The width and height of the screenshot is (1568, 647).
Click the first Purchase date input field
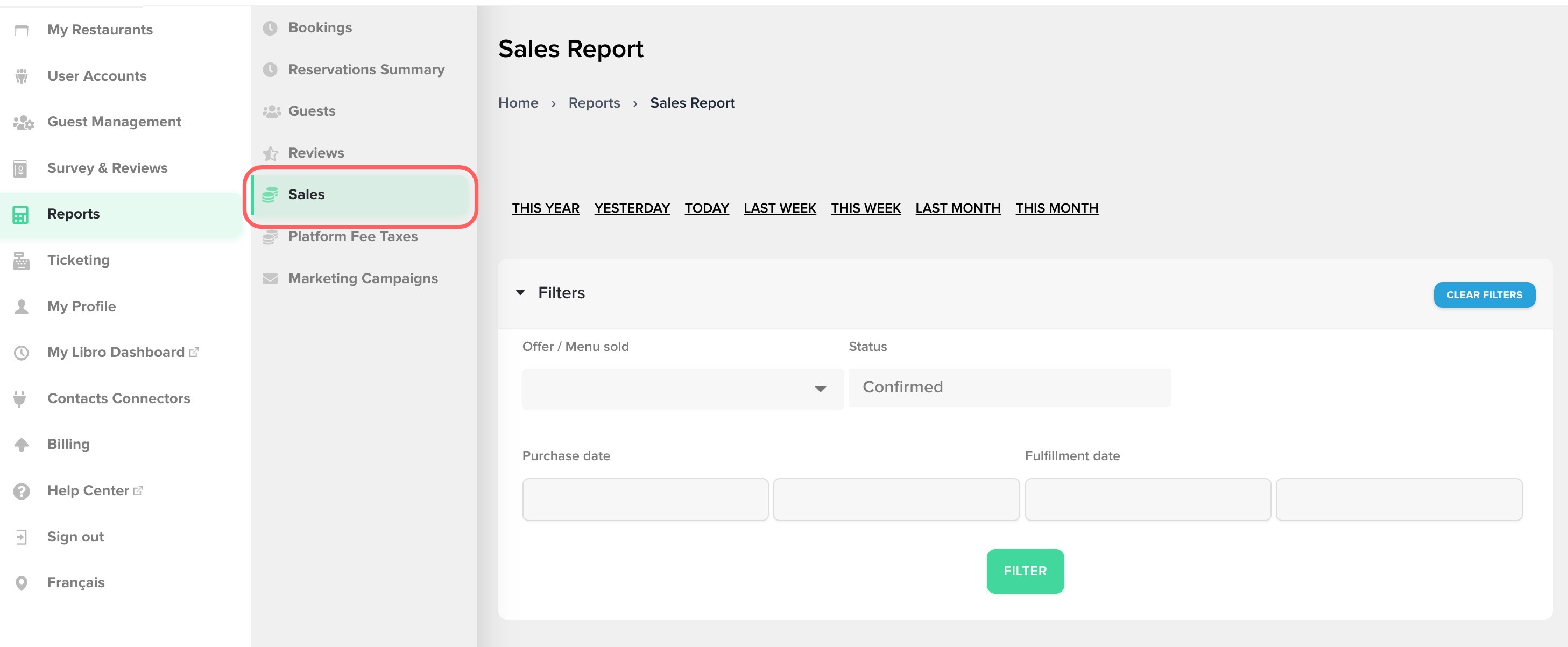[645, 499]
